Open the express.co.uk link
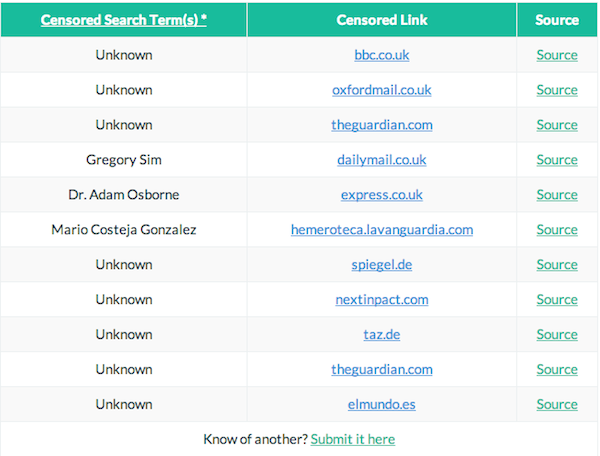This screenshot has width=600, height=456. 382,195
